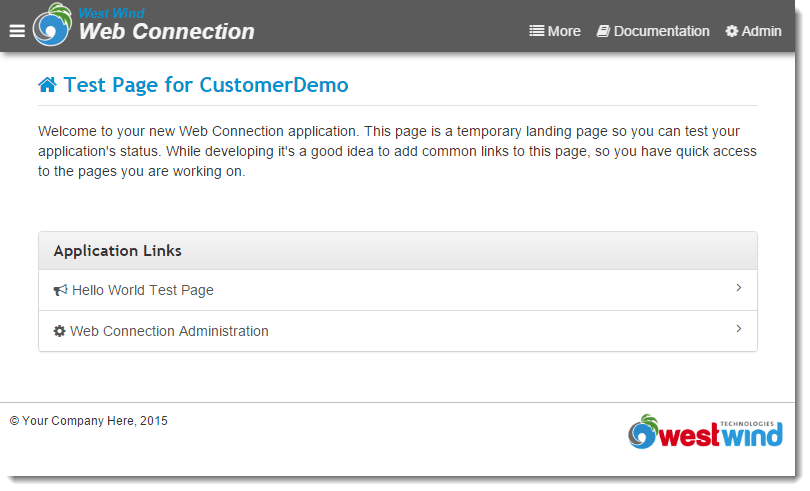Click the home icon in the heading
This screenshot has height=491, width=810.
tap(48, 85)
